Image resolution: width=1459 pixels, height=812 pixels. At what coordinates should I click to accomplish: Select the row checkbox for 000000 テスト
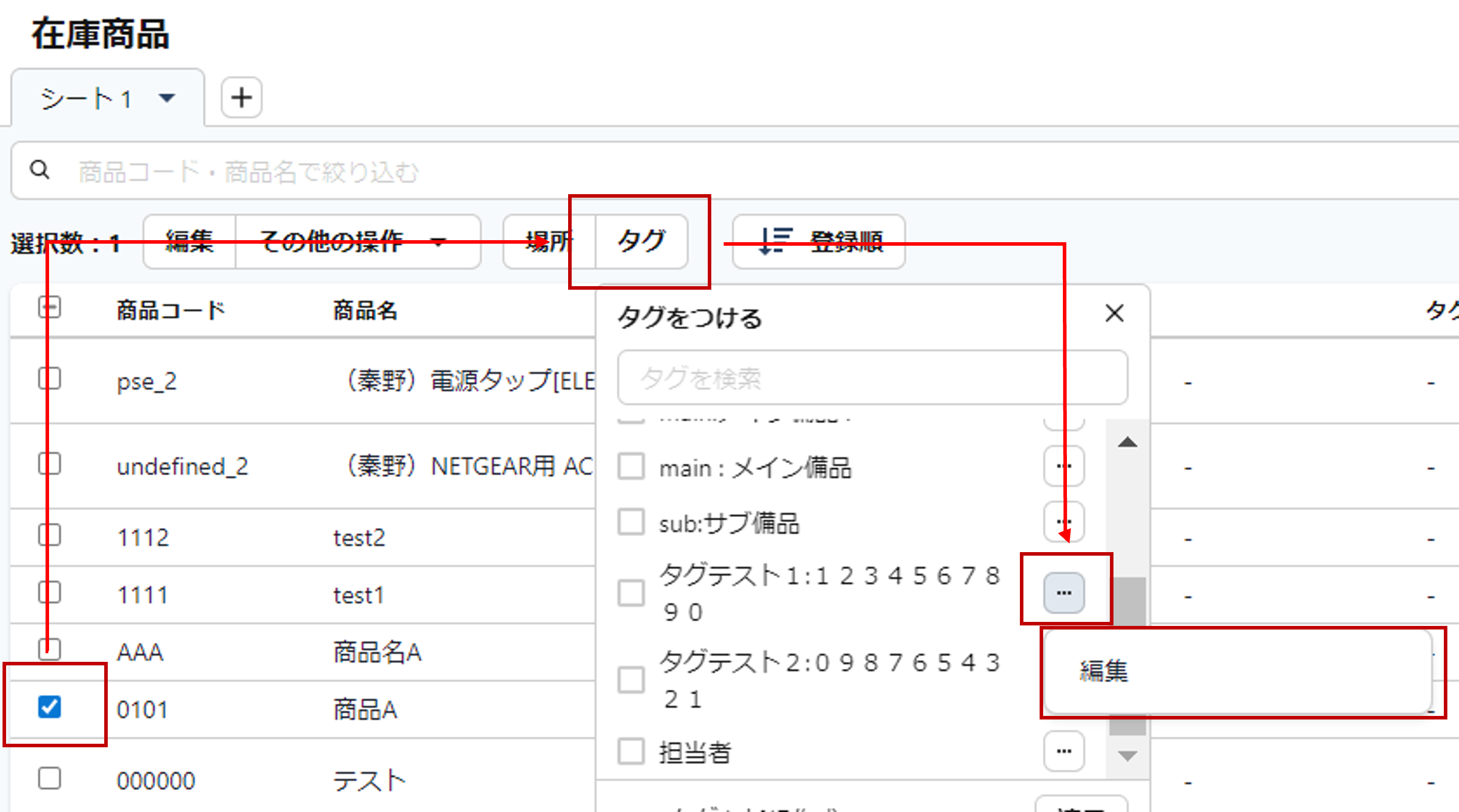click(50, 779)
